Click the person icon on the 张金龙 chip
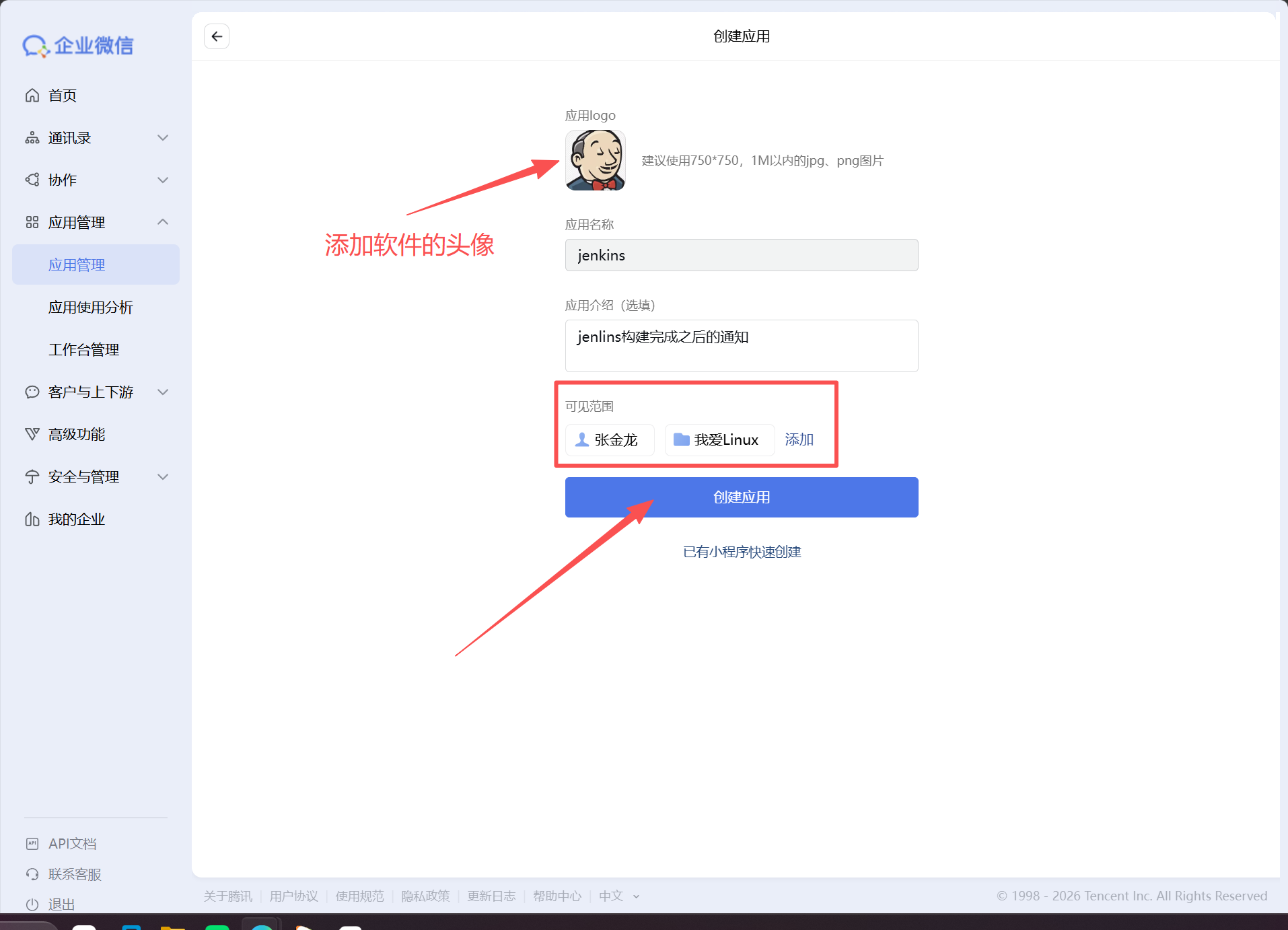 click(x=582, y=439)
